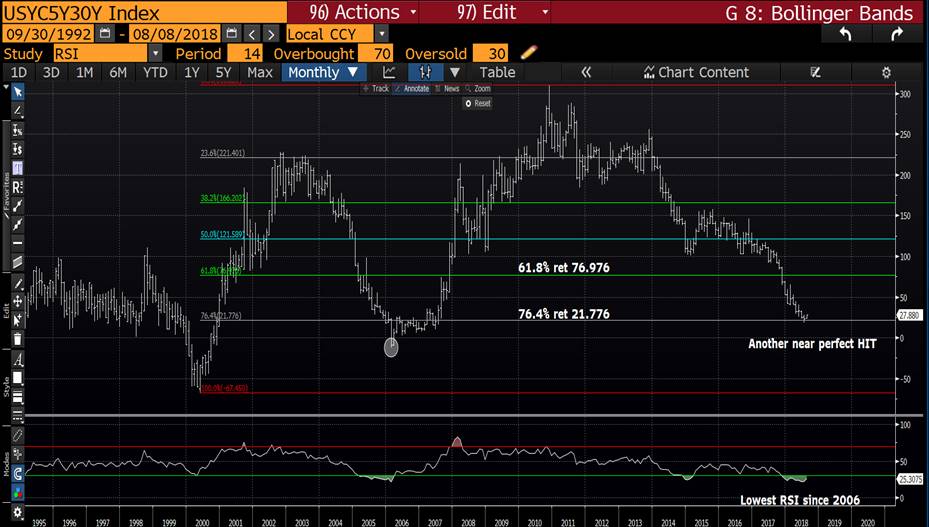Viewport: 929px width, 527px height.
Task: Select the regression R tool
Action: pyautogui.click(x=18, y=187)
